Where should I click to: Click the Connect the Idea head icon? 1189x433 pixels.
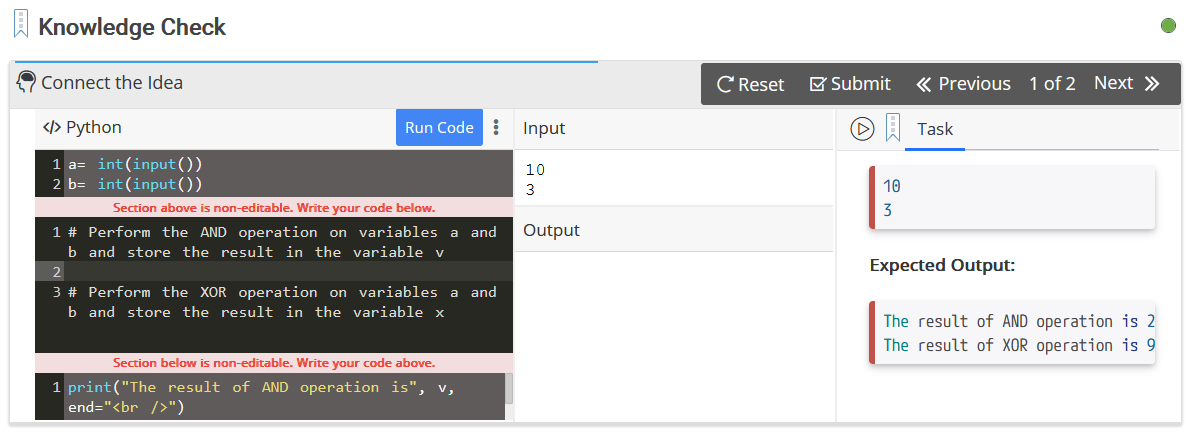(x=26, y=82)
